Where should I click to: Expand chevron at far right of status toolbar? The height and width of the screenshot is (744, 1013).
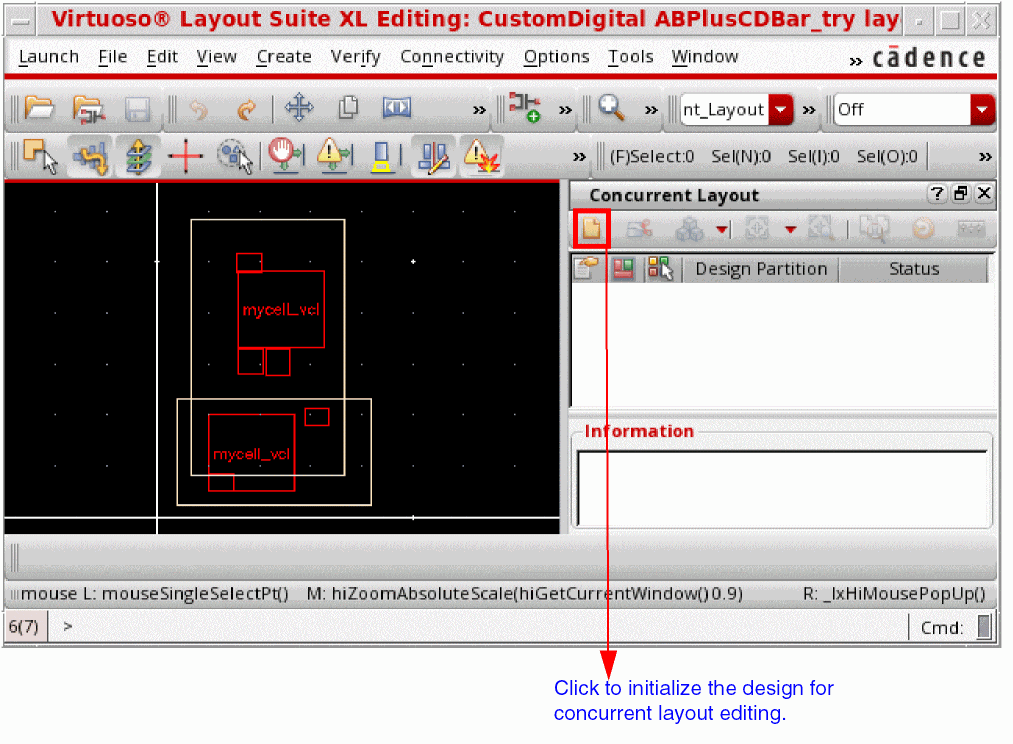pos(985,157)
